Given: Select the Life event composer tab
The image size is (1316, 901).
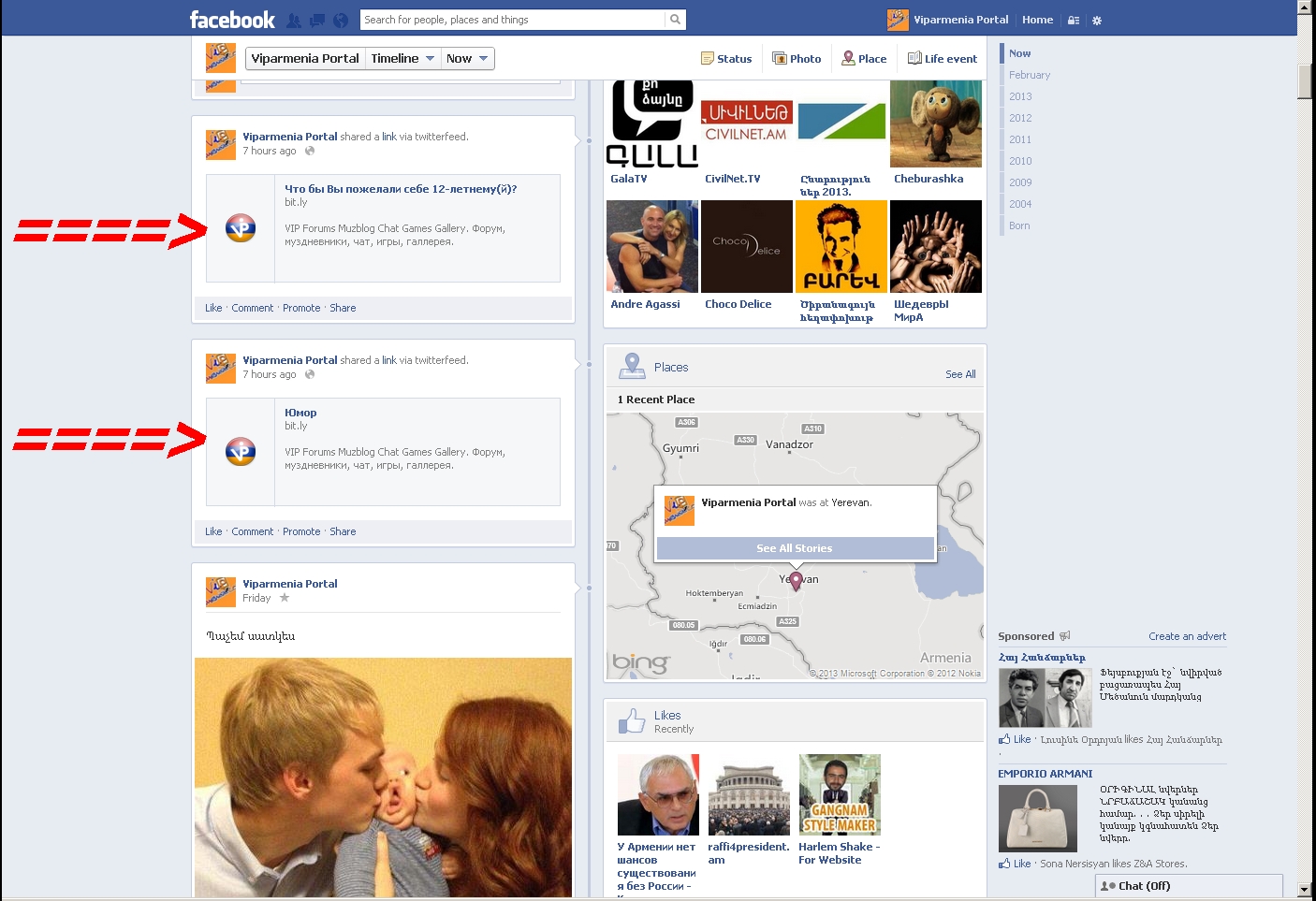Looking at the screenshot, I should 942,59.
